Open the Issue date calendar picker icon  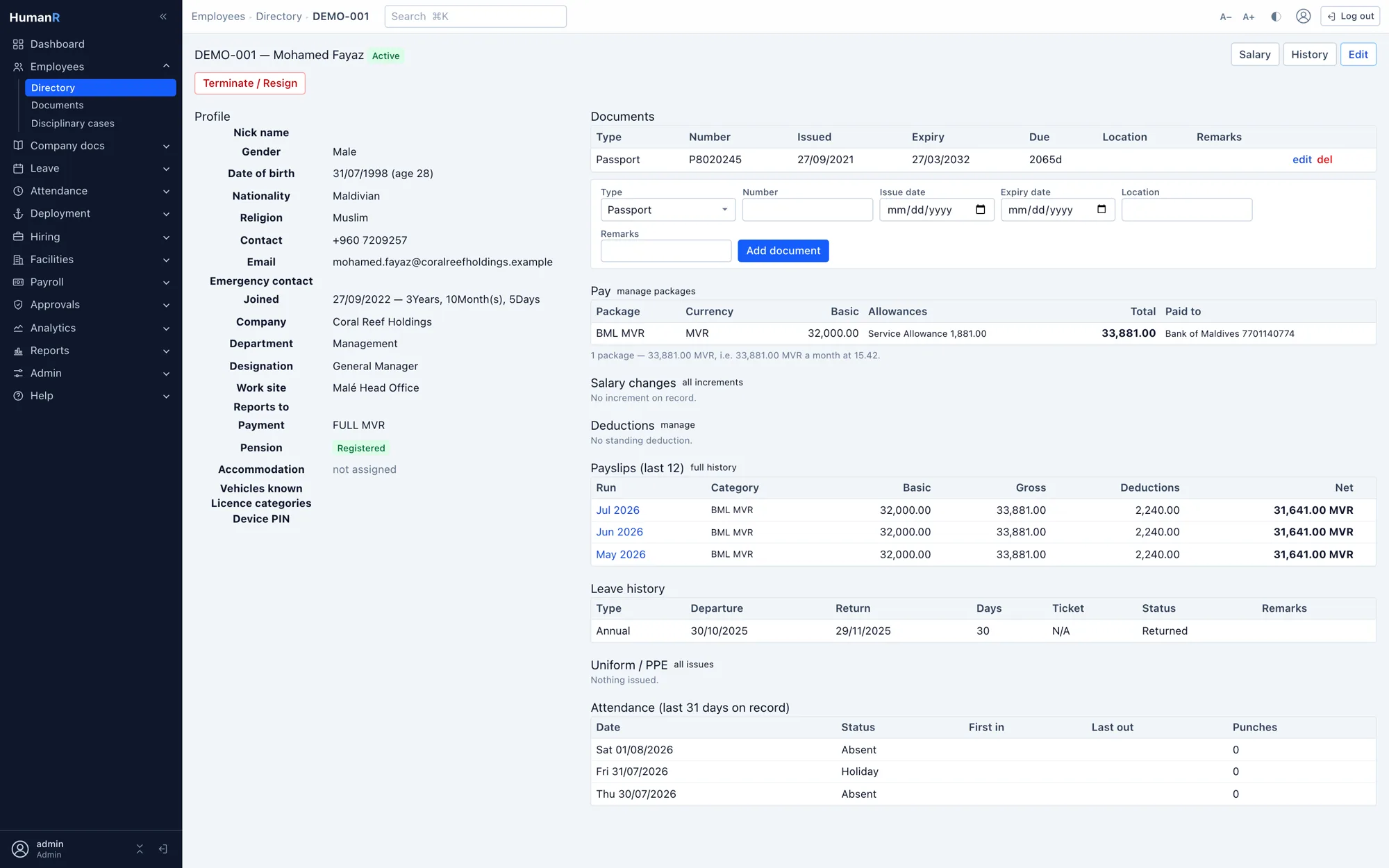[981, 210]
